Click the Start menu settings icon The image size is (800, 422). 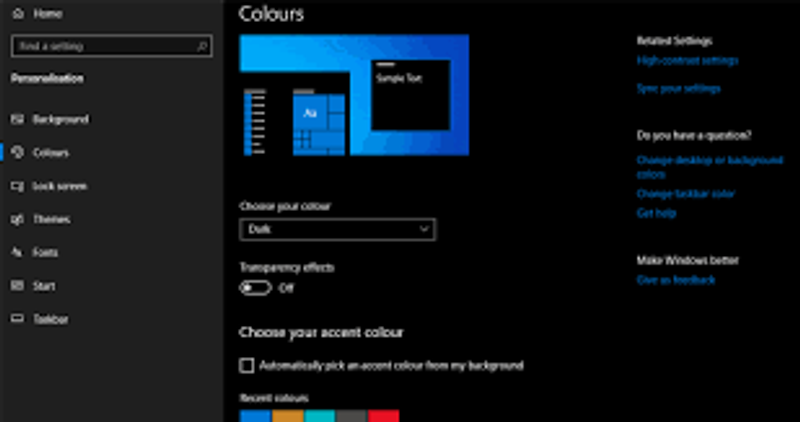point(18,286)
